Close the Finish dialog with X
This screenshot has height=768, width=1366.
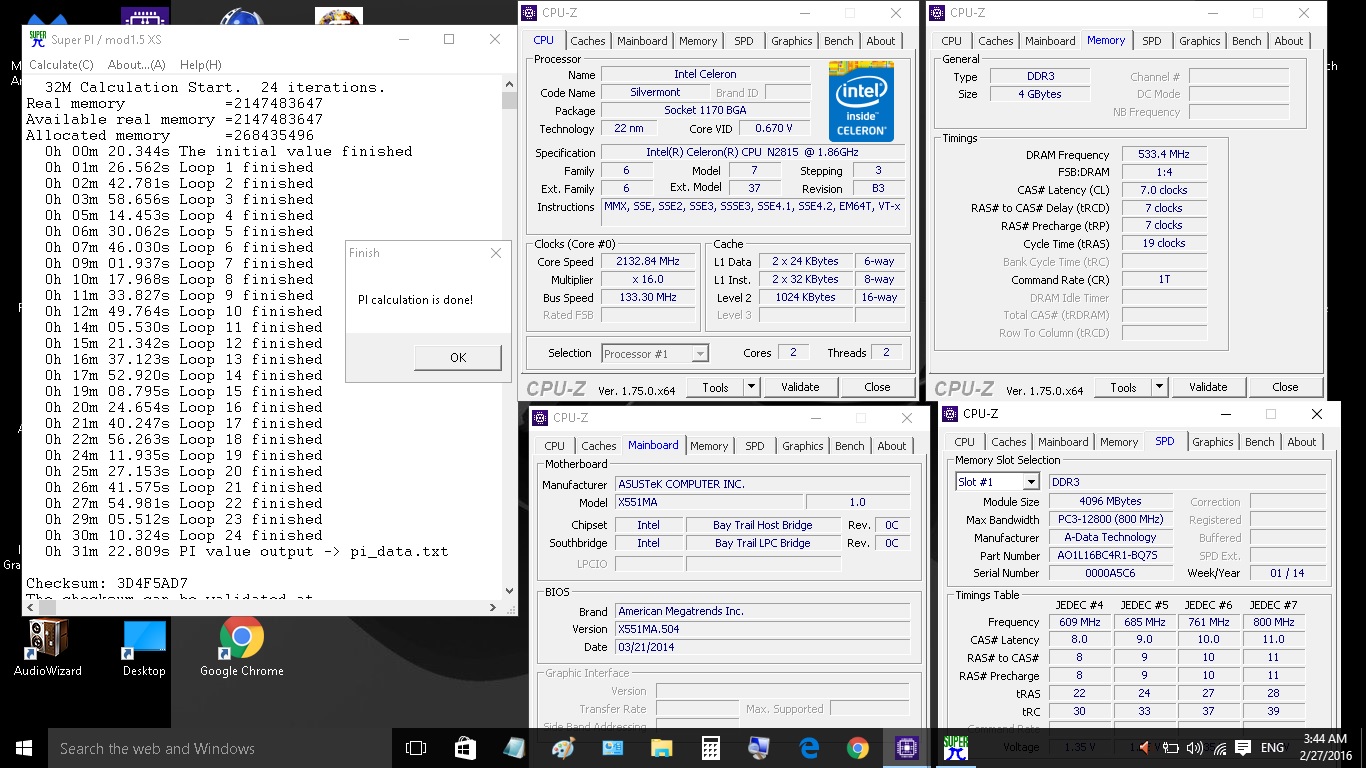pos(496,253)
